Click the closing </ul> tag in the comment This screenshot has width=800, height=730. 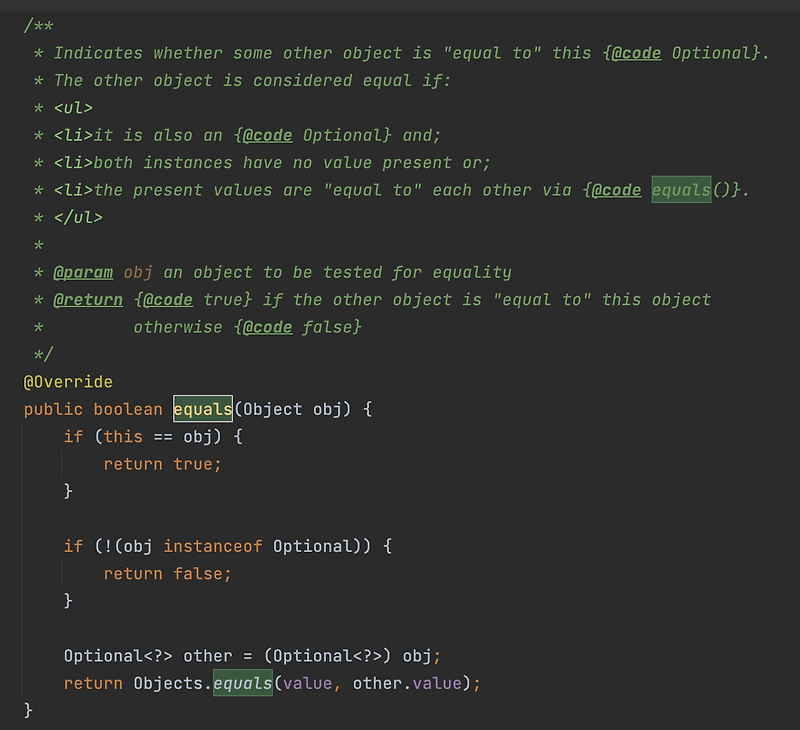[78, 217]
